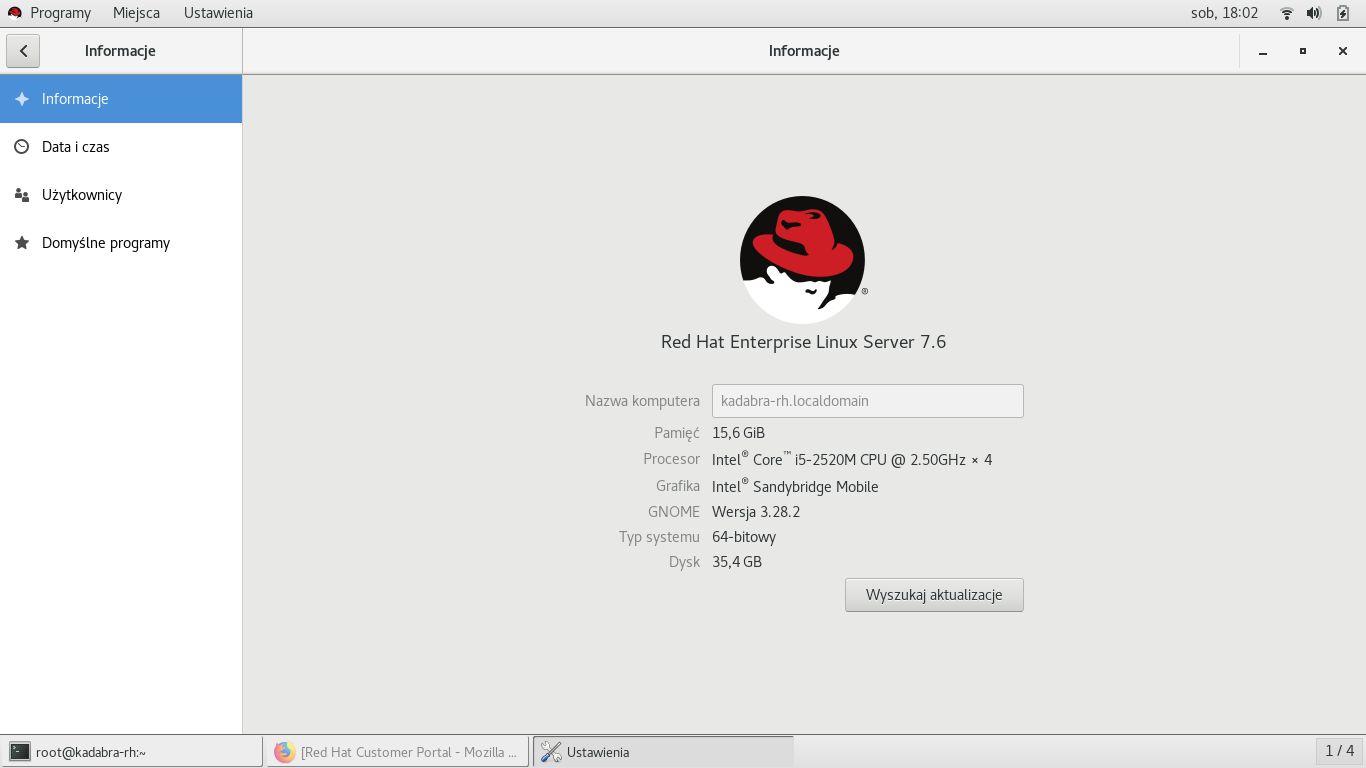The image size is (1366, 768).
Task: Click the terminal icon in taskbar
Action: (20, 752)
